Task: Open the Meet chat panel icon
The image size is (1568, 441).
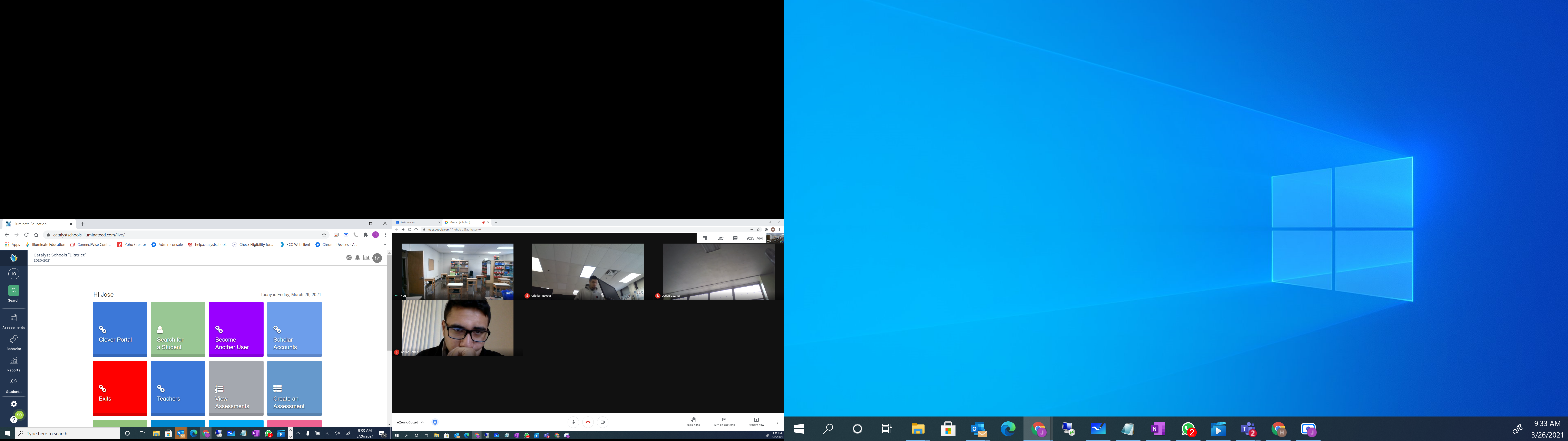Action: (x=735, y=238)
